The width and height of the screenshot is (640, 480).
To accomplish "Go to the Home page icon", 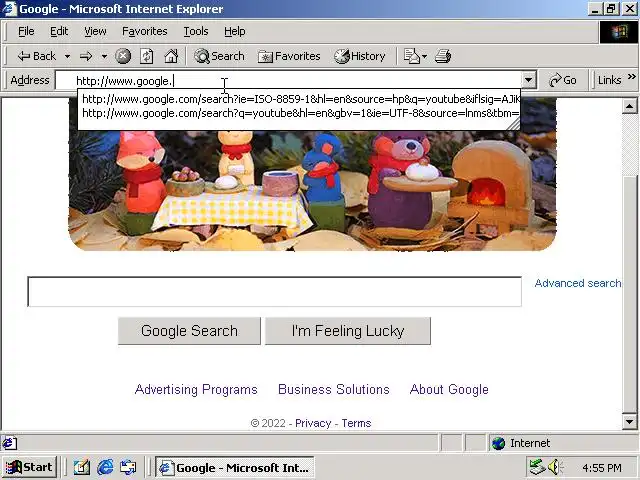I will pyautogui.click(x=171, y=56).
